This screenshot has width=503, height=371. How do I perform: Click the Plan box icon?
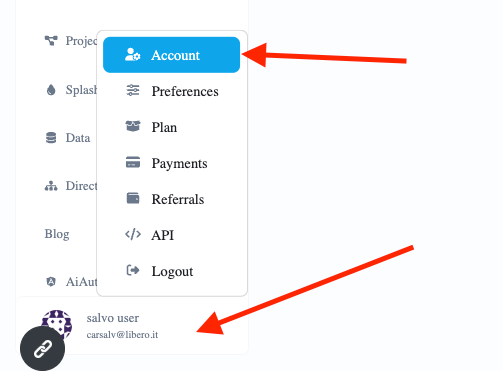[133, 126]
